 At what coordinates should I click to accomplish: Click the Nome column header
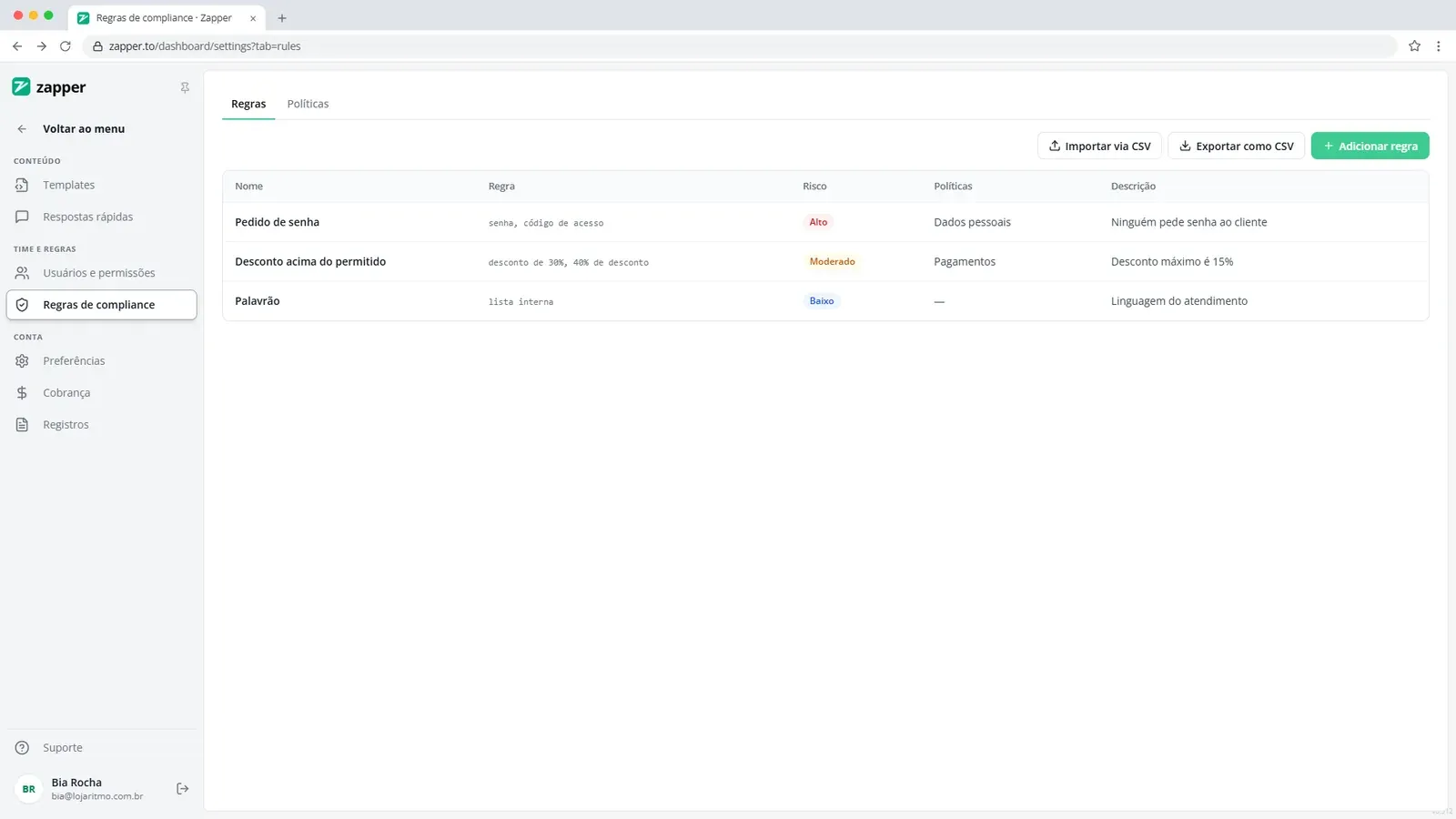pos(248,186)
